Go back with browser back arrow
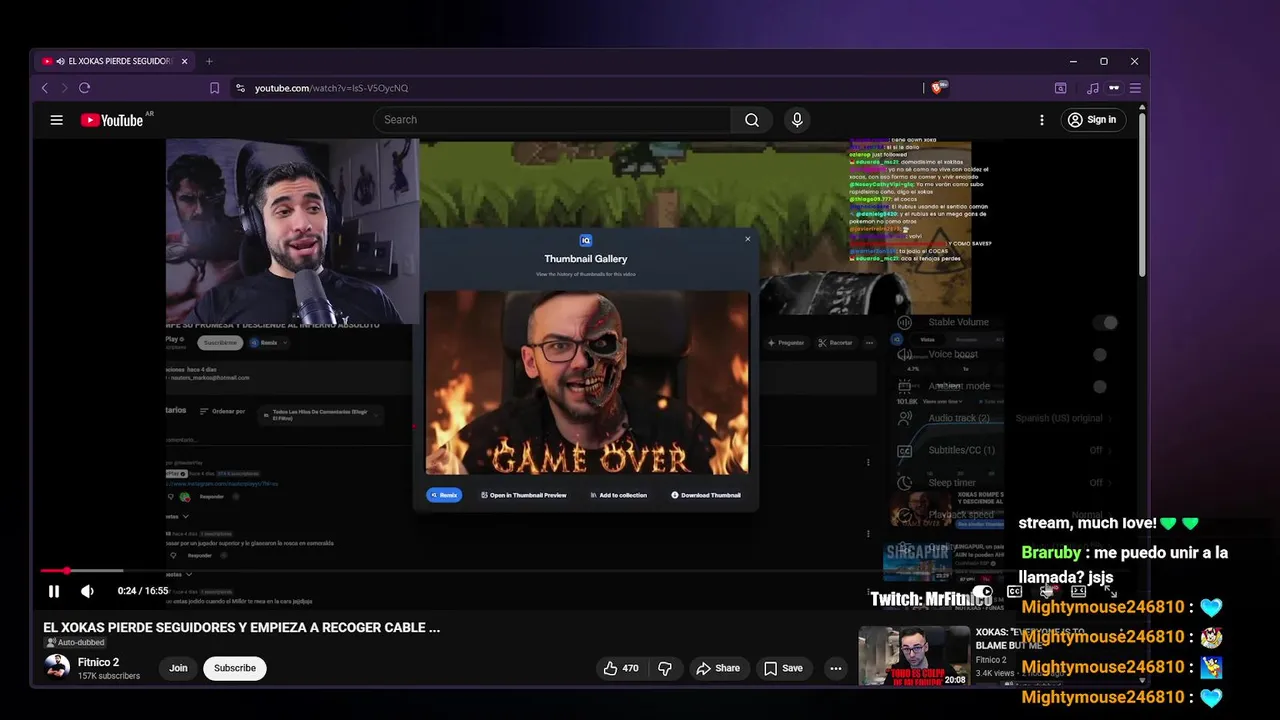Viewport: 1280px width, 720px height. coord(45,88)
